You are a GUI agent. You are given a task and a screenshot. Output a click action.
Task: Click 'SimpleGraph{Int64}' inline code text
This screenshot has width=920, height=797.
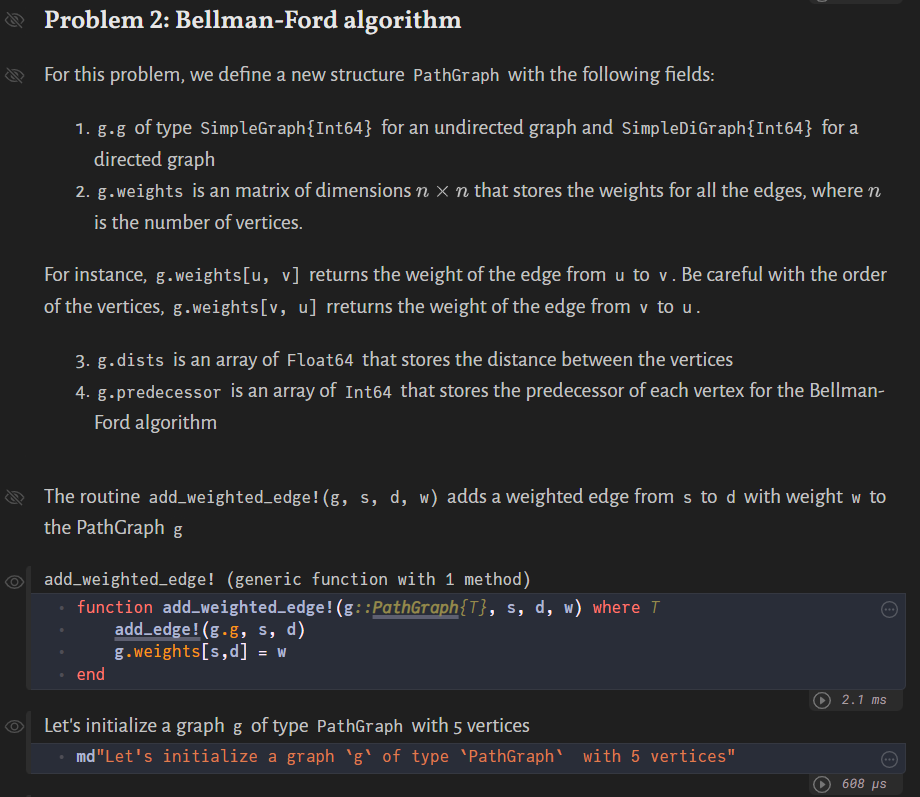(x=286, y=129)
